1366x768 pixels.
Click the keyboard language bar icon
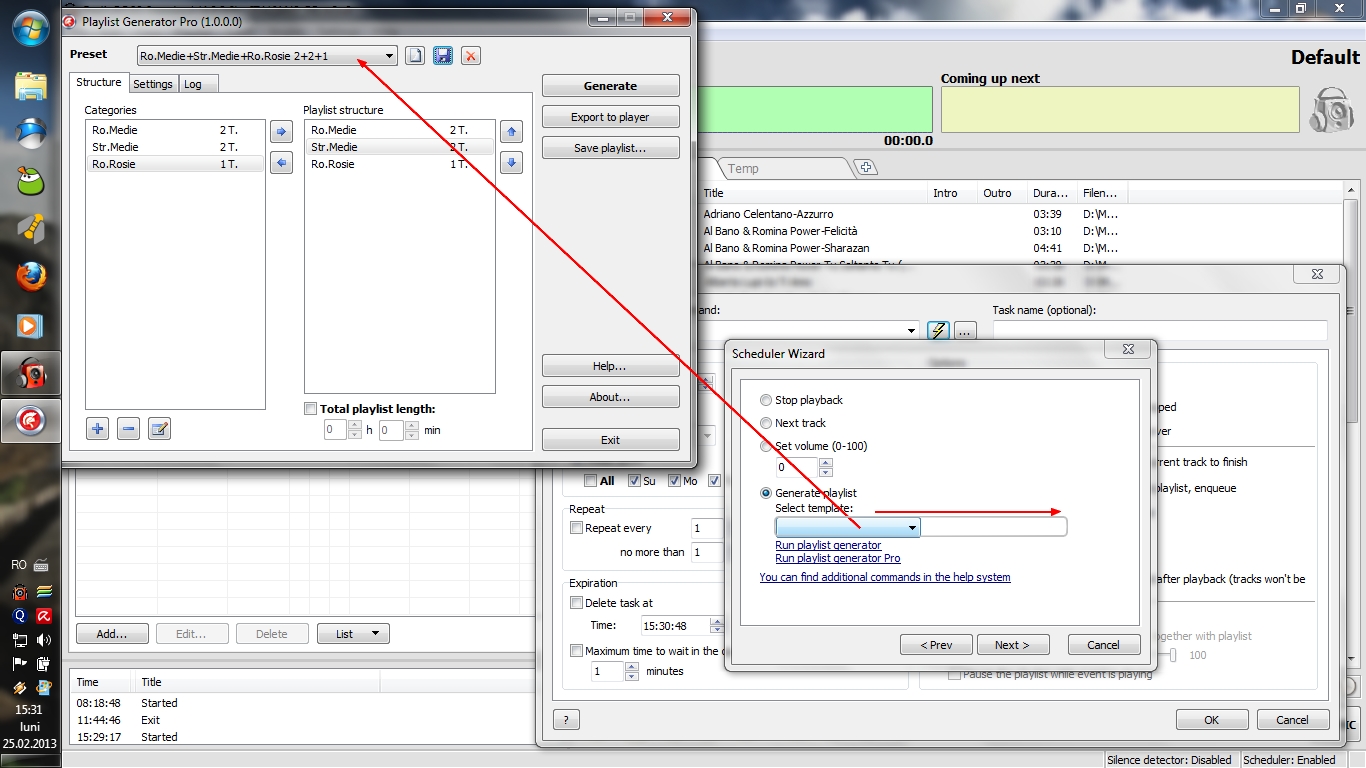coord(42,565)
